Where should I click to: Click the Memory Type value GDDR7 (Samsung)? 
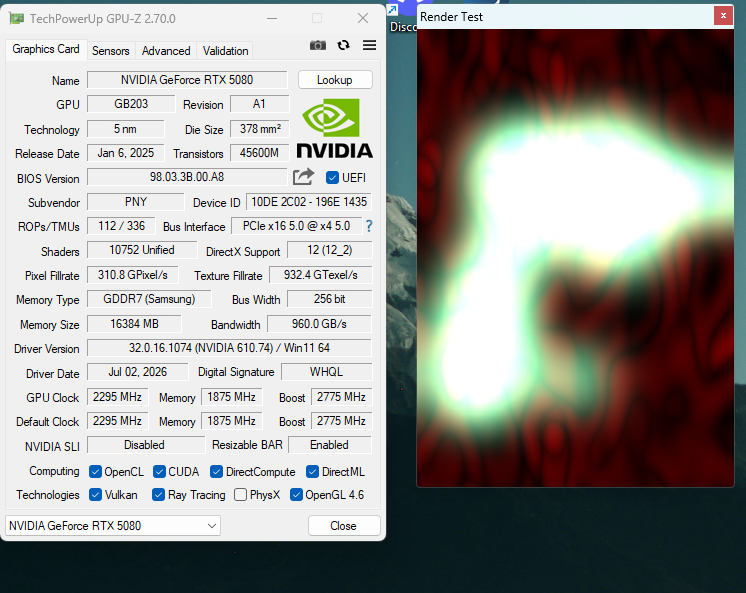click(x=149, y=299)
